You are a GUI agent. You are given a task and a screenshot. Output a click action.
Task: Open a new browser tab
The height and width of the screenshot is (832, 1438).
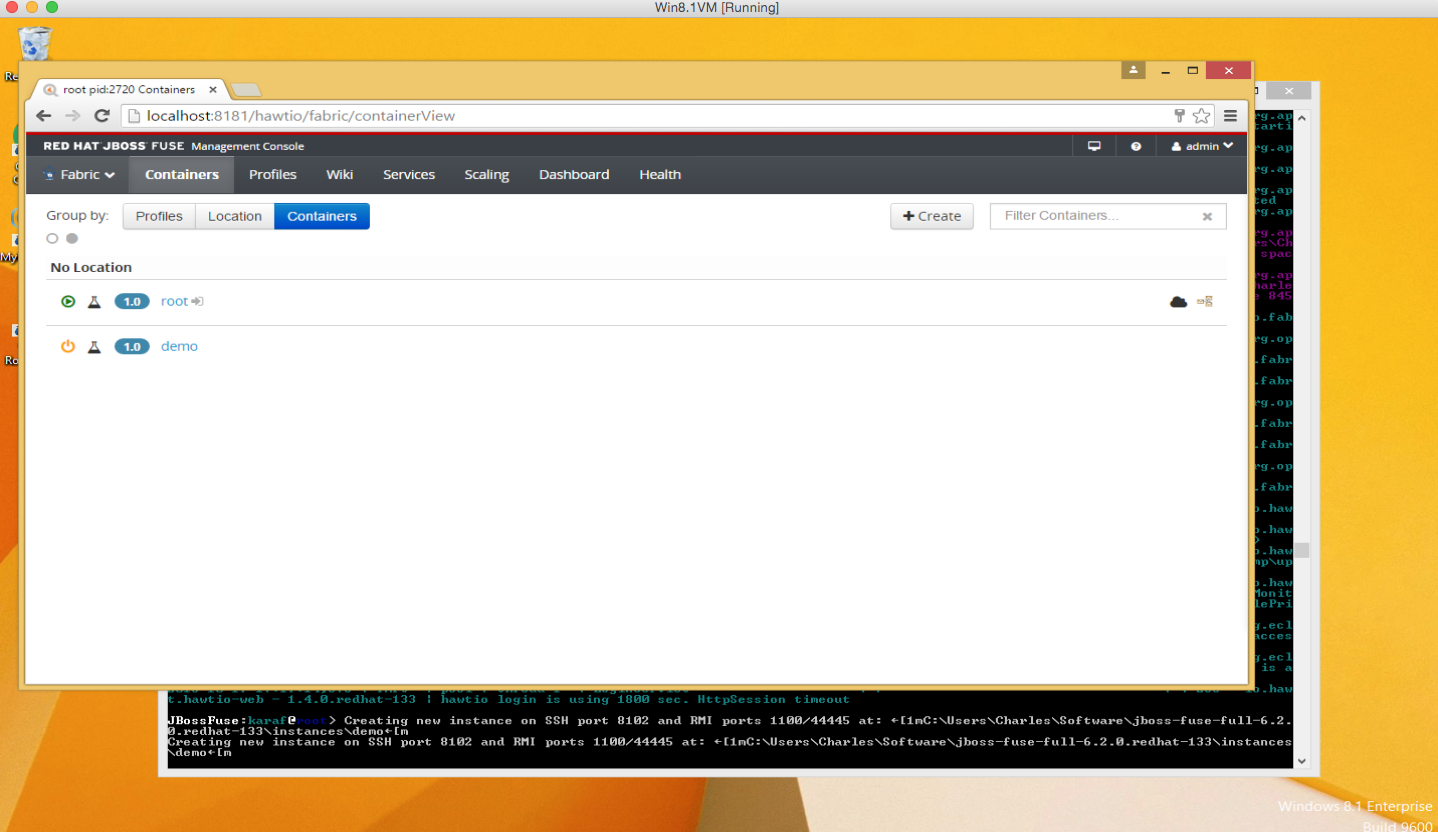click(x=246, y=90)
